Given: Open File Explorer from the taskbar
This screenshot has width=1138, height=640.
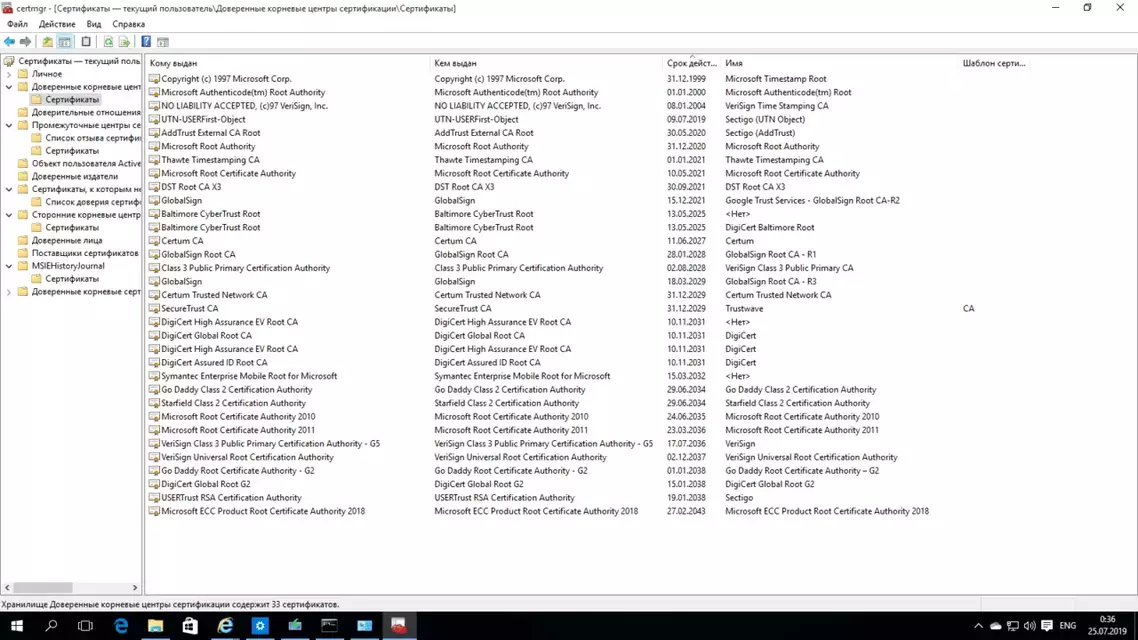Looking at the screenshot, I should pos(155,625).
